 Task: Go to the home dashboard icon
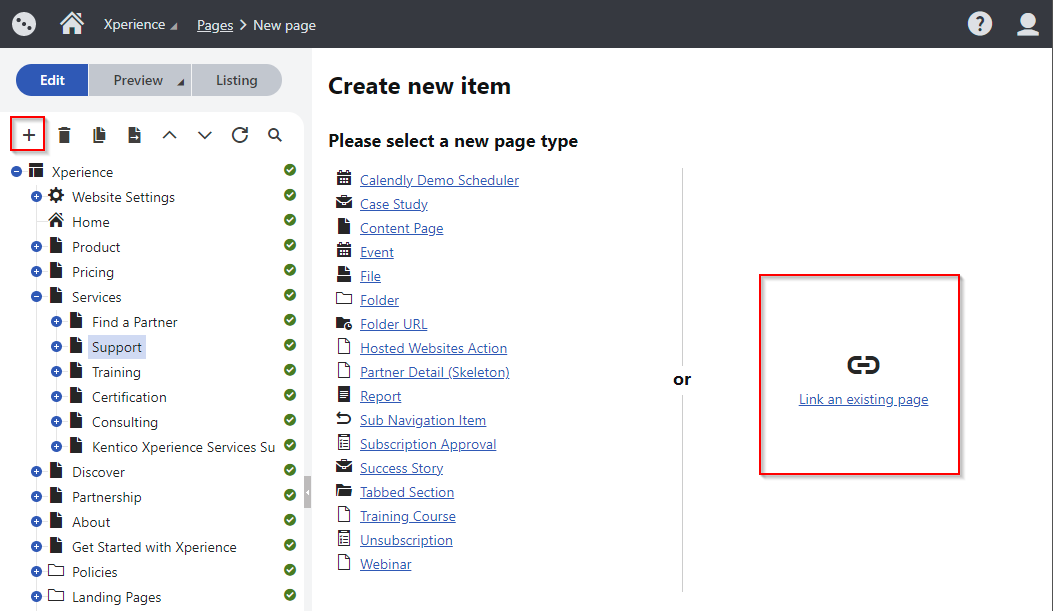[x=72, y=24]
